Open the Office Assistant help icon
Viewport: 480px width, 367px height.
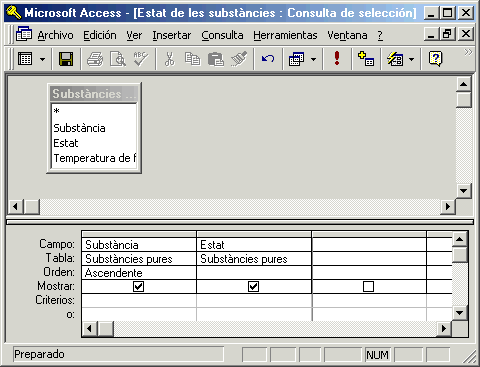pos(435,59)
